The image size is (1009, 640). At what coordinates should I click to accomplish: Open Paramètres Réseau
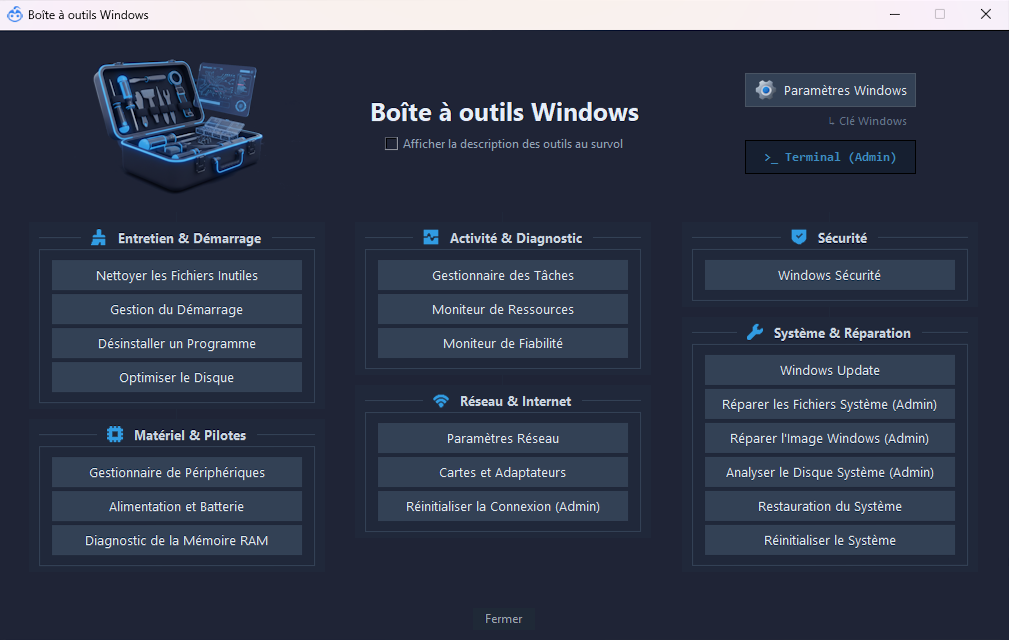(503, 438)
